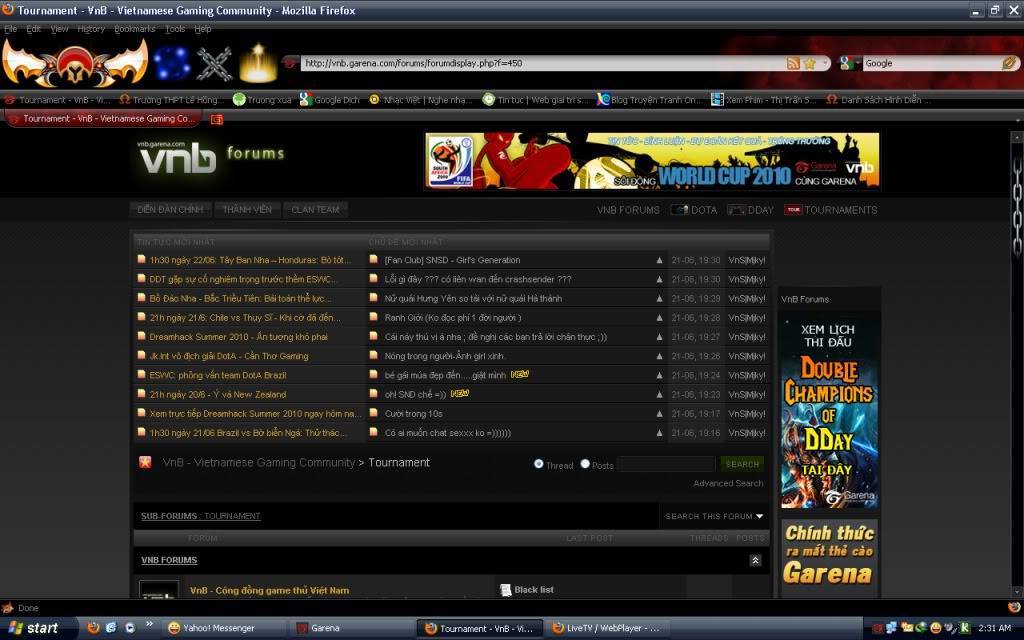Open the History menu

[x=91, y=29]
